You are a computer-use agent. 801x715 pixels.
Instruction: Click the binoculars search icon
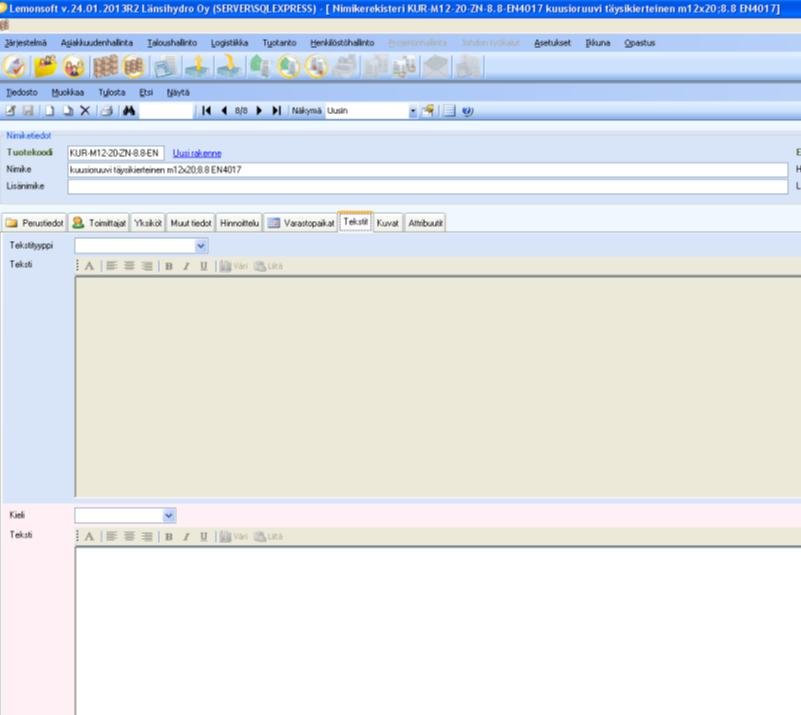point(129,111)
